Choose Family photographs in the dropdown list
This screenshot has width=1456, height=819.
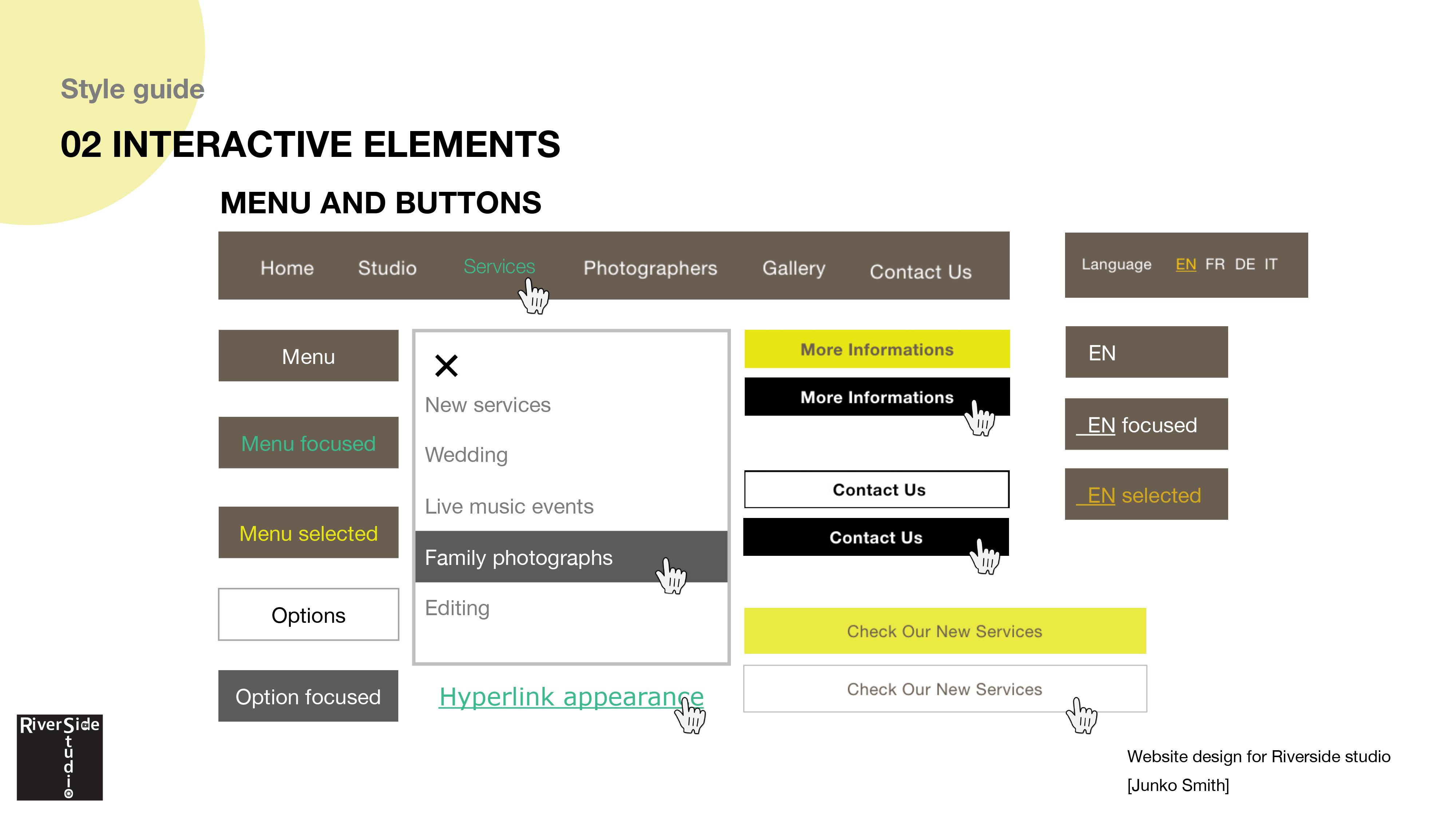[x=571, y=557]
